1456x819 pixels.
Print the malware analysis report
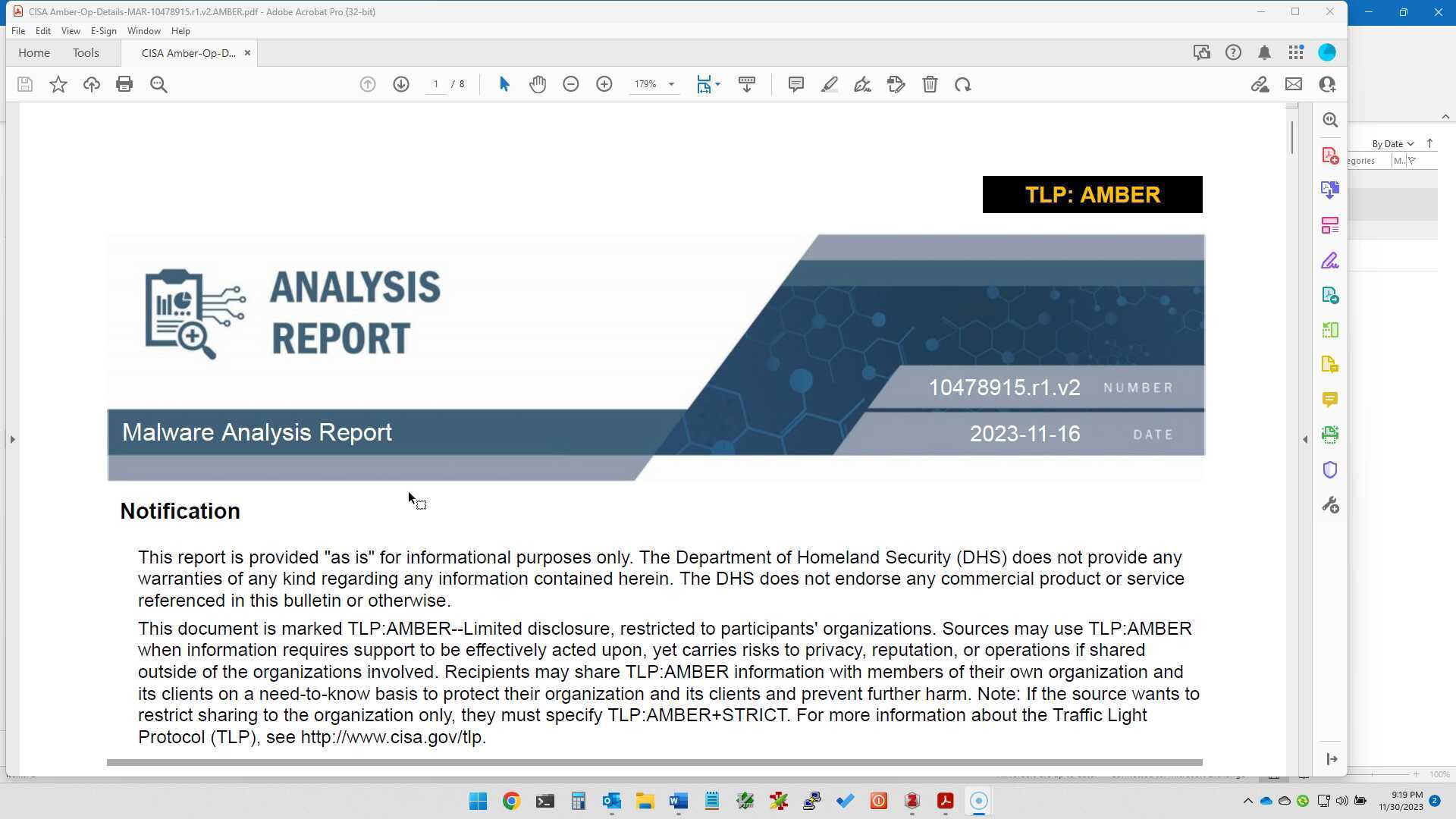coord(124,84)
